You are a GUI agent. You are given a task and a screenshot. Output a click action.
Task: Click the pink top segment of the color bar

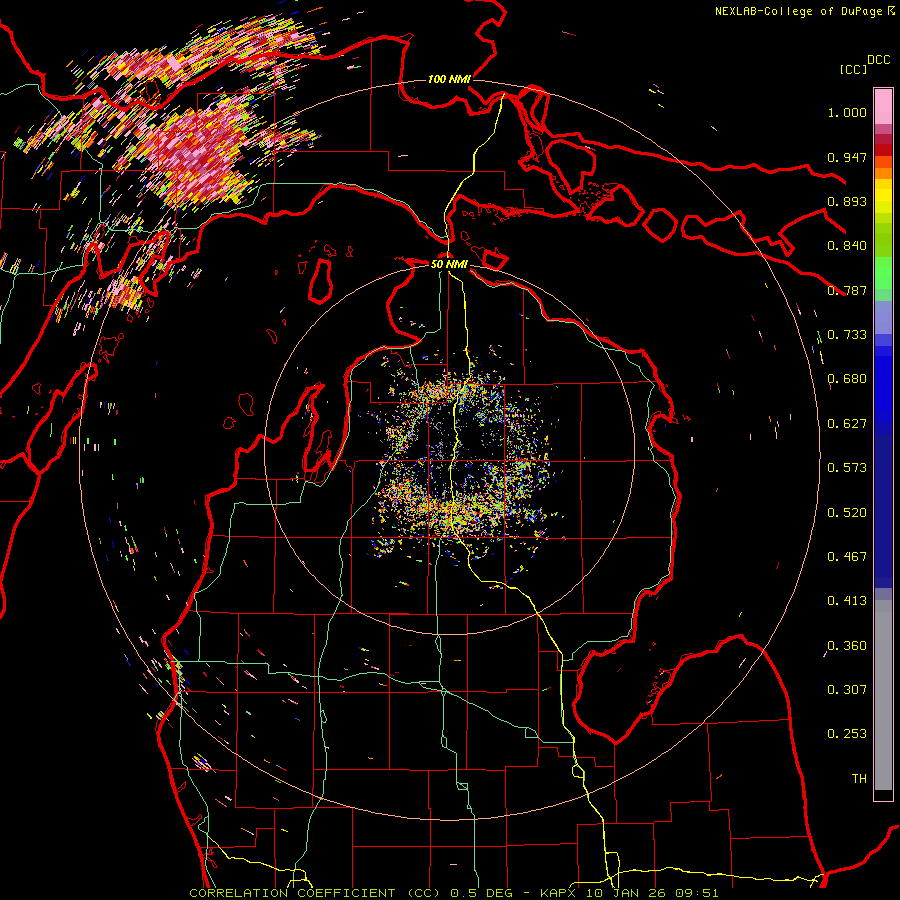coord(883,106)
